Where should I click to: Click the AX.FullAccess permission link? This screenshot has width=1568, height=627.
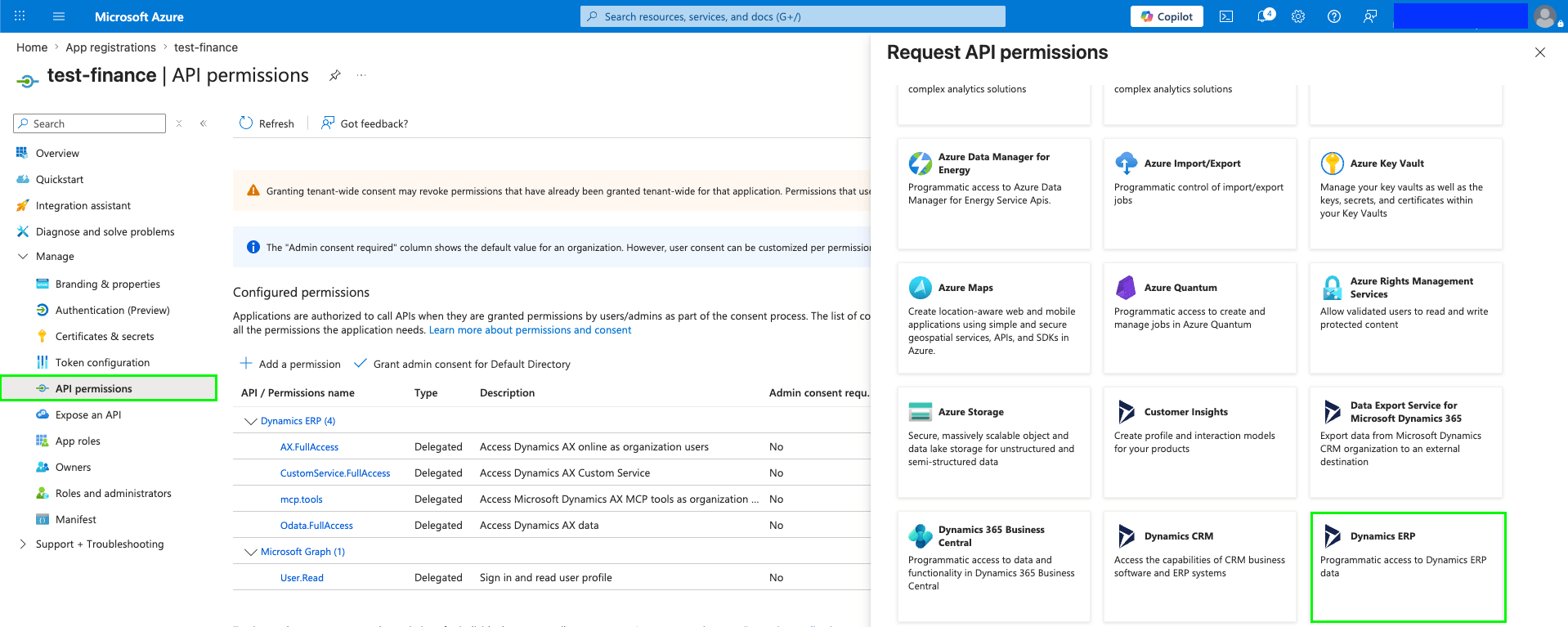point(309,447)
